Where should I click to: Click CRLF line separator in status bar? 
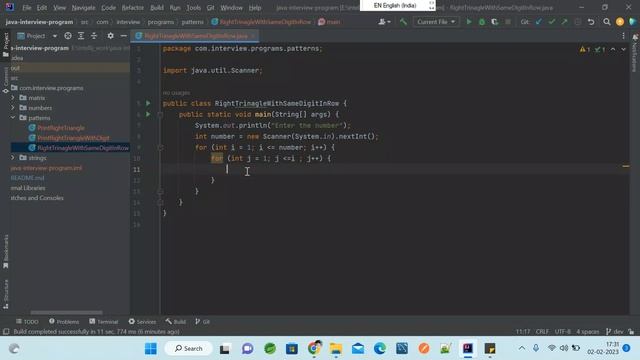(x=542, y=331)
